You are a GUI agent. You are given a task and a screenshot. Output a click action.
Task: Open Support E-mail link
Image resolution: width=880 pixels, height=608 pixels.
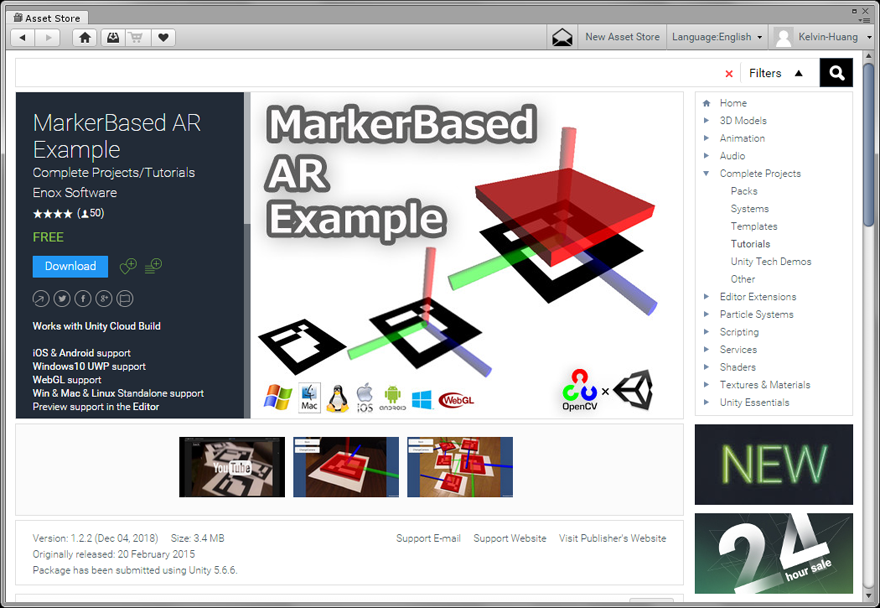pyautogui.click(x=428, y=538)
